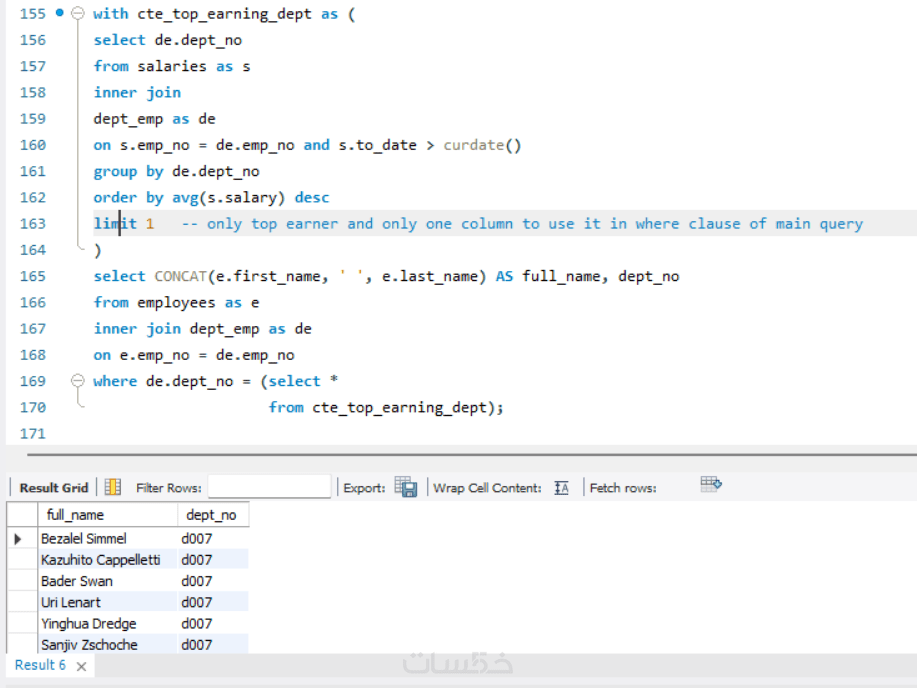The image size is (917, 688).
Task: Click into the Filter Rows input field
Action: pyautogui.click(x=269, y=487)
